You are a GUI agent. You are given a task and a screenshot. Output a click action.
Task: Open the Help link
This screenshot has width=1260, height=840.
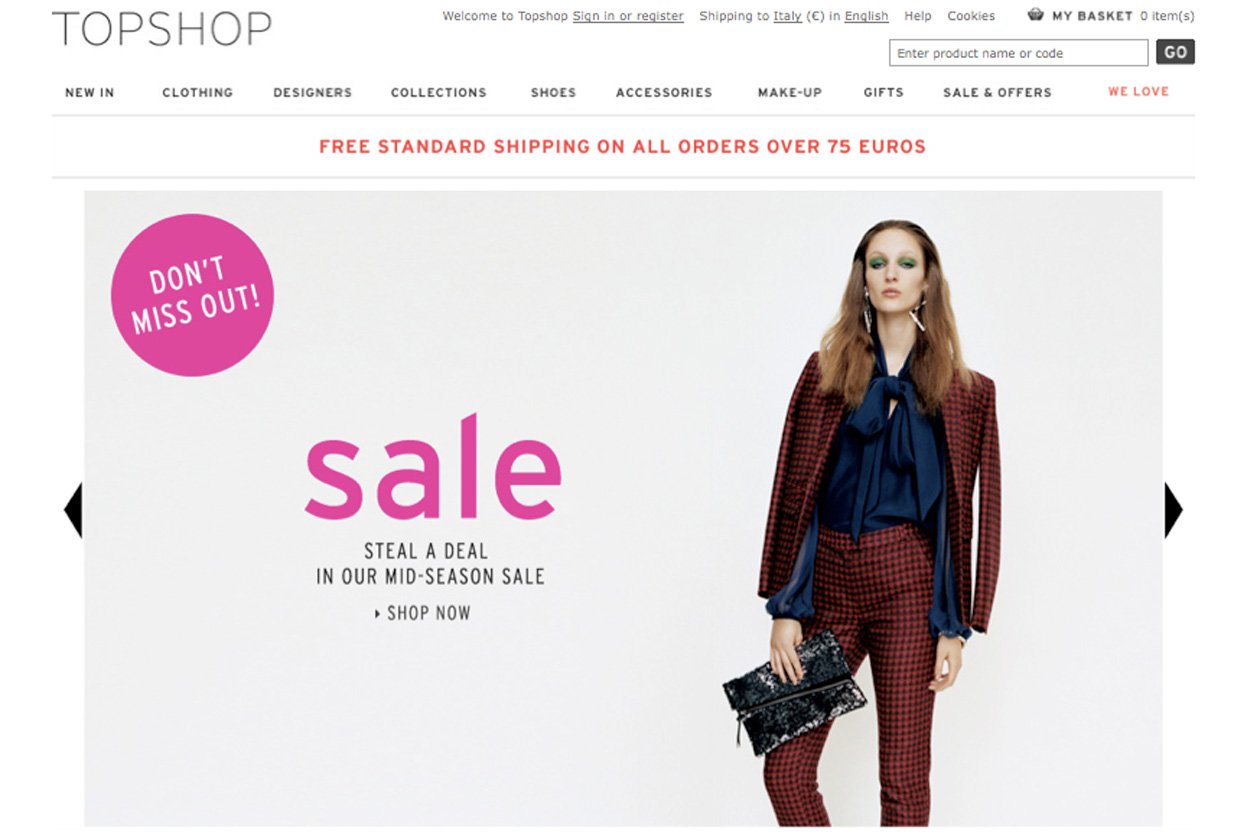coord(918,16)
